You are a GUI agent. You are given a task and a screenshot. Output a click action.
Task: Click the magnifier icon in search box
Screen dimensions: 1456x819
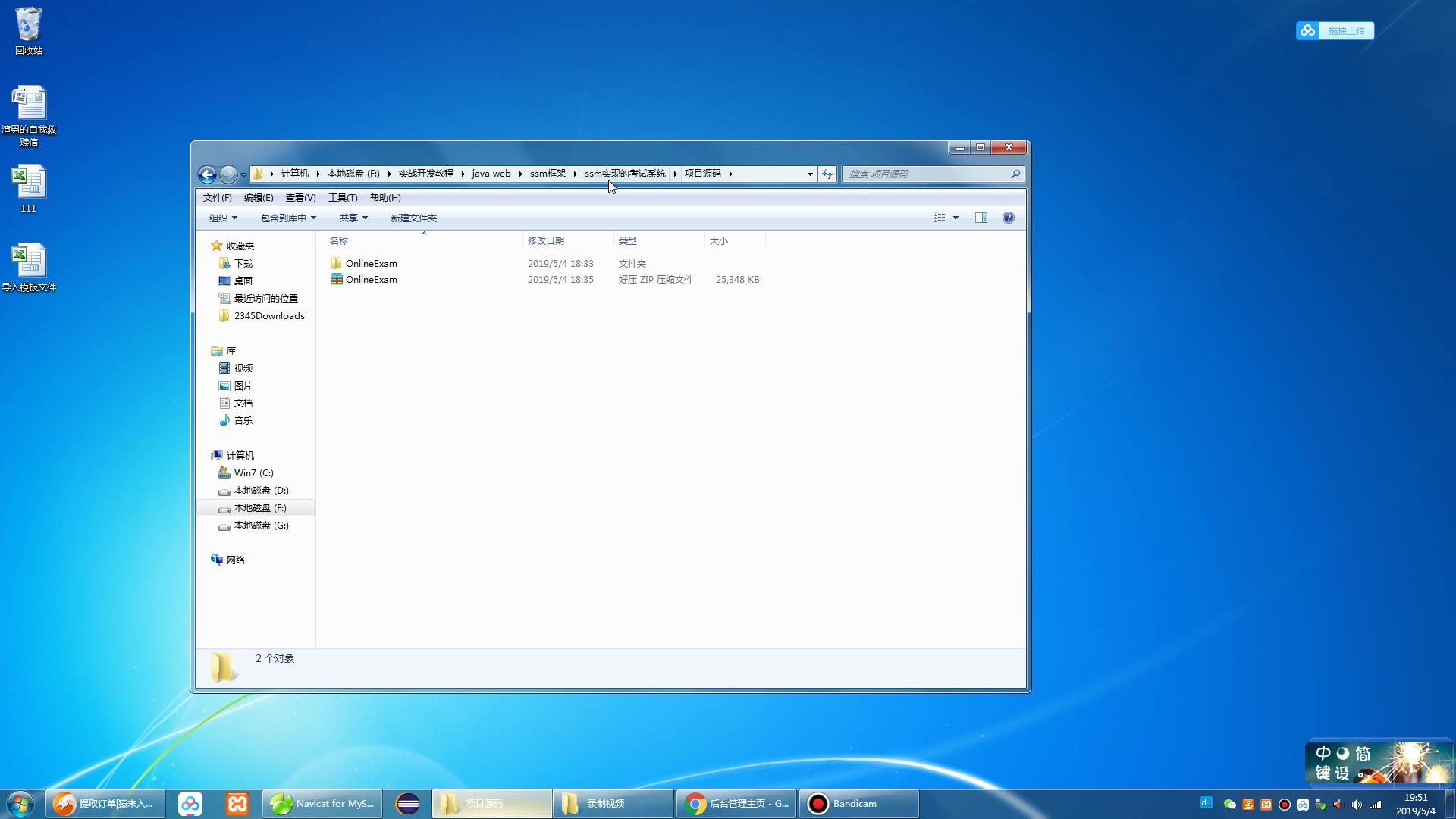point(1015,174)
